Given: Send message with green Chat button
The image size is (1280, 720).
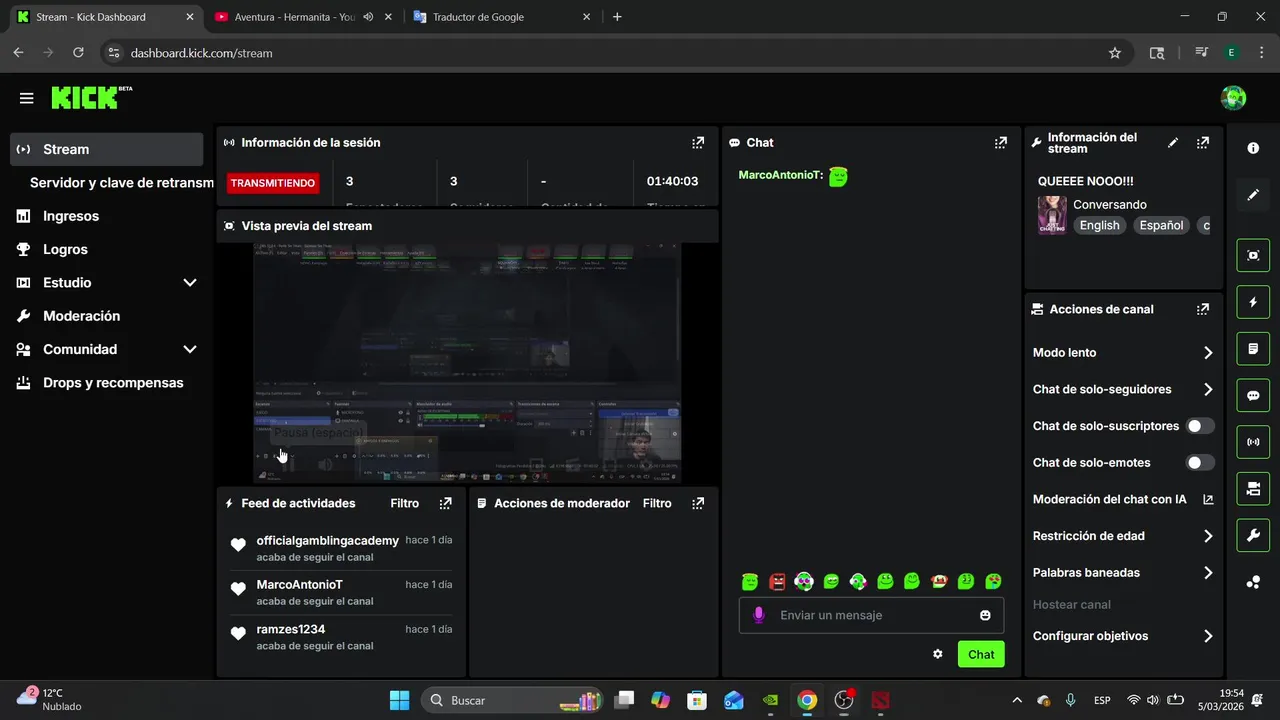Looking at the screenshot, I should tap(981, 654).
